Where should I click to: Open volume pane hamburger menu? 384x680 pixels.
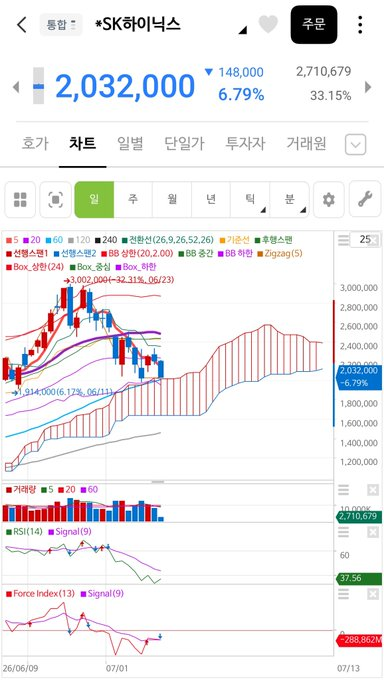[343, 490]
